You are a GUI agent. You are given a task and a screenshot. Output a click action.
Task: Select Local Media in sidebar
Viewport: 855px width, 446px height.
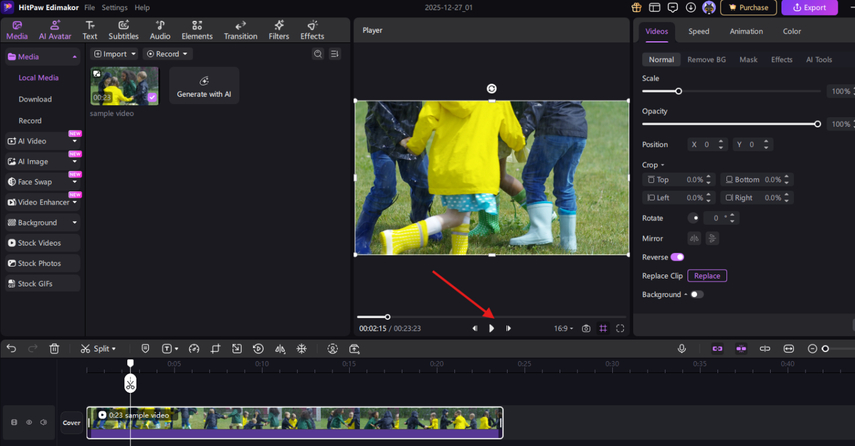point(38,78)
